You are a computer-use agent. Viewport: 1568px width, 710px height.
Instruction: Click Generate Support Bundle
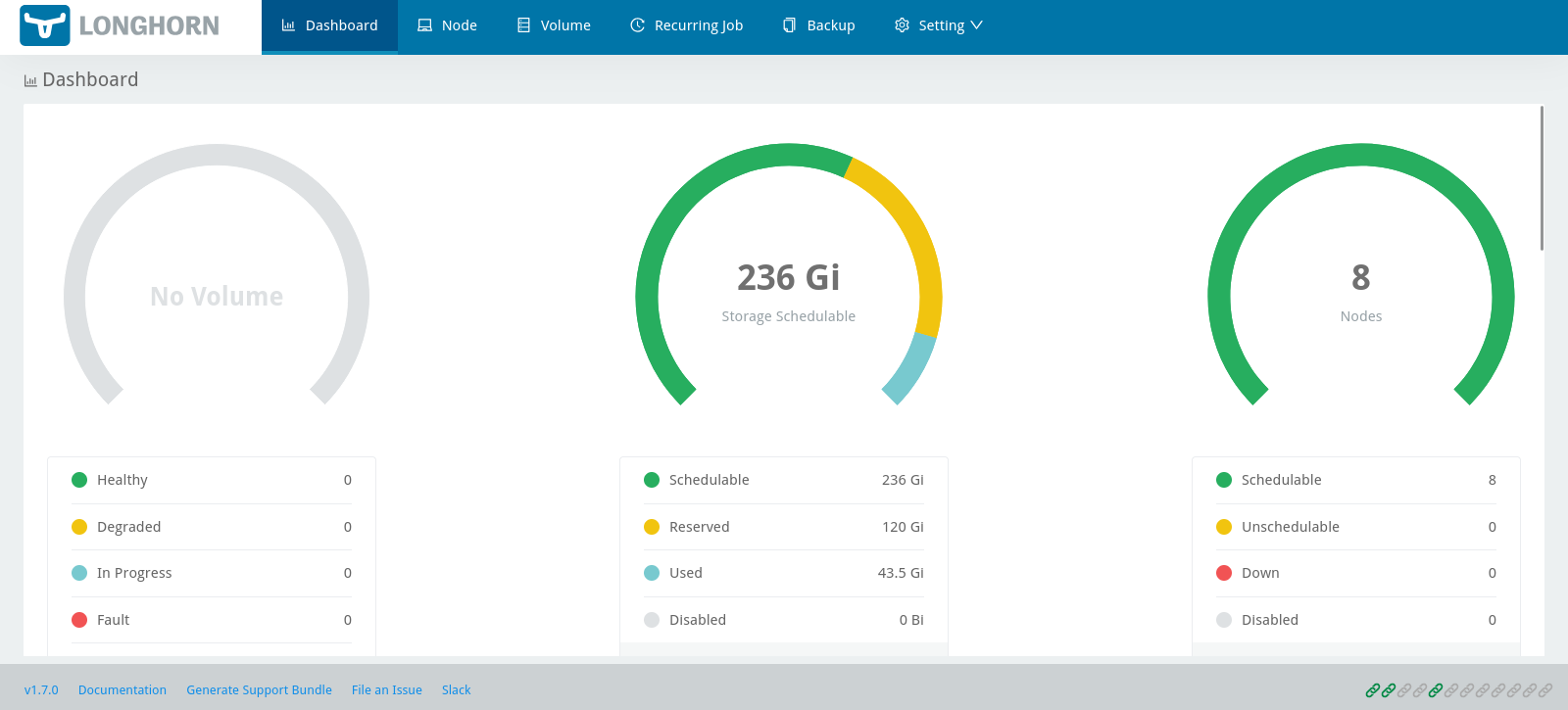click(x=259, y=690)
